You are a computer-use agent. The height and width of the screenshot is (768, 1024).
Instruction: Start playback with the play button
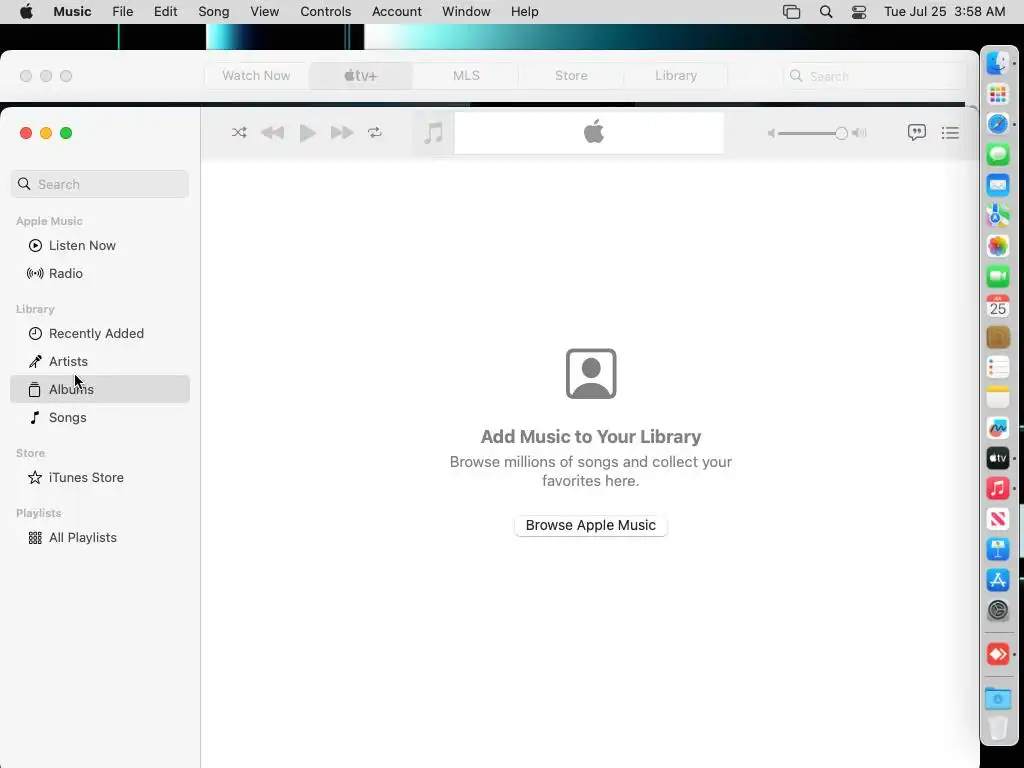[x=307, y=133]
